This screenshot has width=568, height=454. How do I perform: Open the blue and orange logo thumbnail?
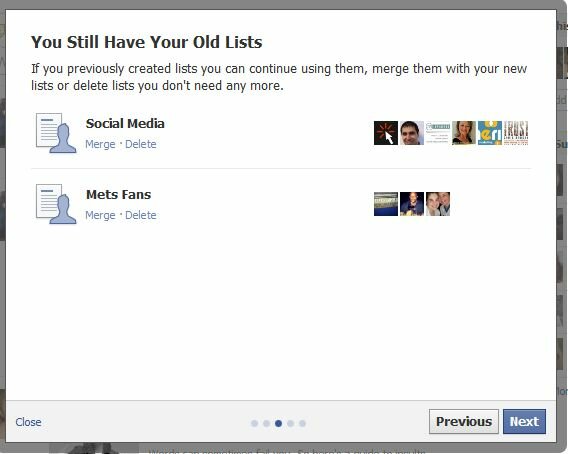(x=490, y=133)
